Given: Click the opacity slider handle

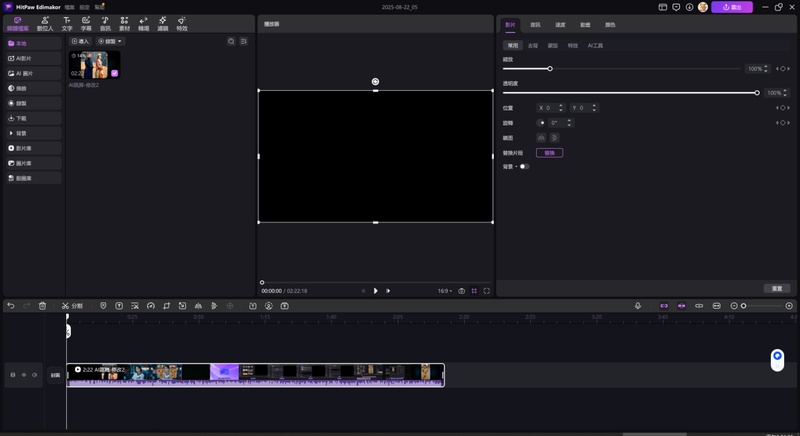Looking at the screenshot, I should 757,93.
